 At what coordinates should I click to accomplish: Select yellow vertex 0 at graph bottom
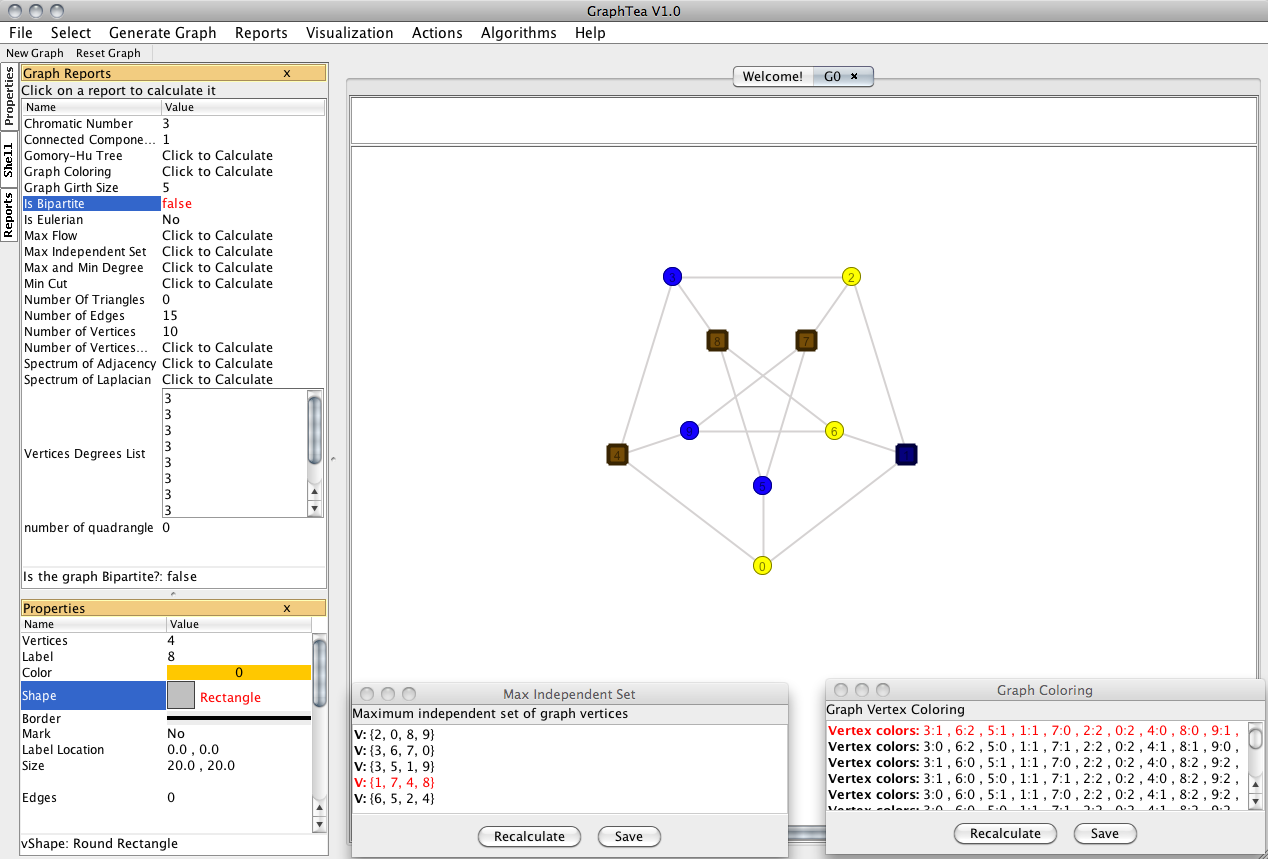763,565
